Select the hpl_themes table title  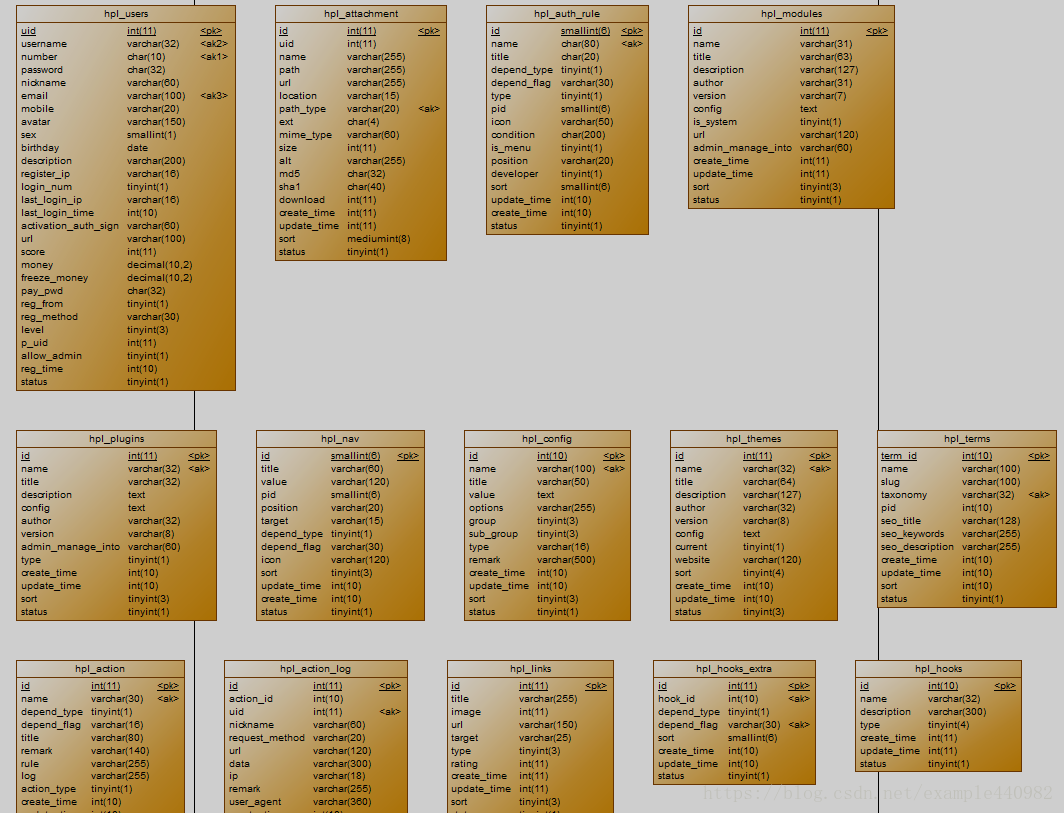(754, 438)
